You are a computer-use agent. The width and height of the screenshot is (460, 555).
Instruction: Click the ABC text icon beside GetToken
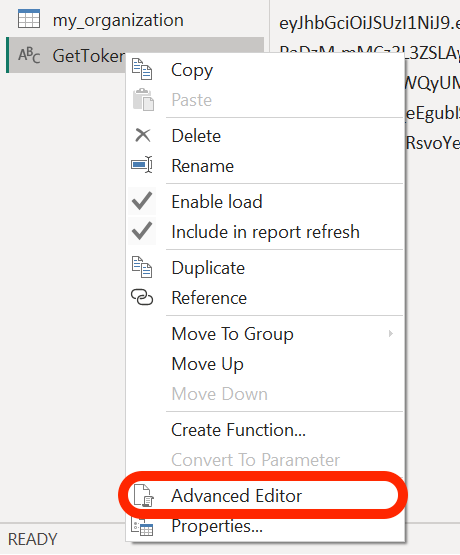click(29, 55)
